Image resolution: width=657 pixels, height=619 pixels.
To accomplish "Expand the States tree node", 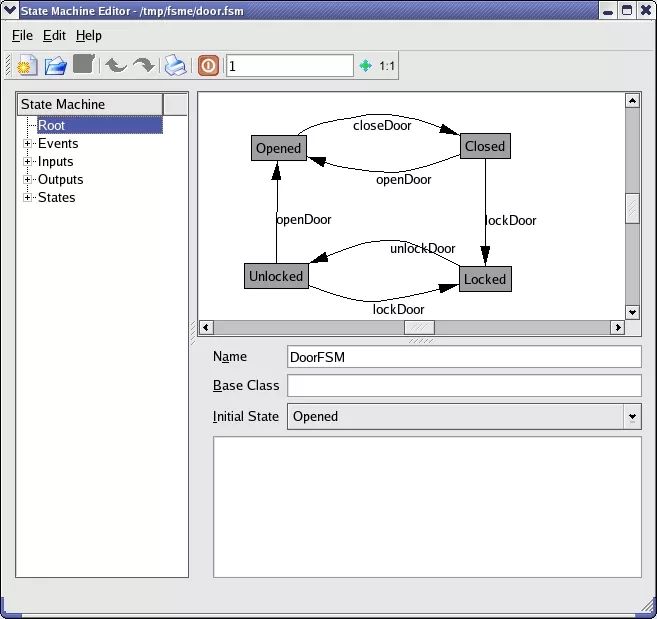I will 28,198.
